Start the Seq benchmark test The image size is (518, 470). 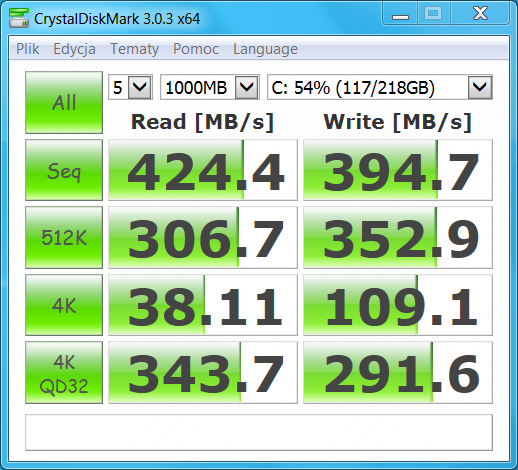point(64,170)
